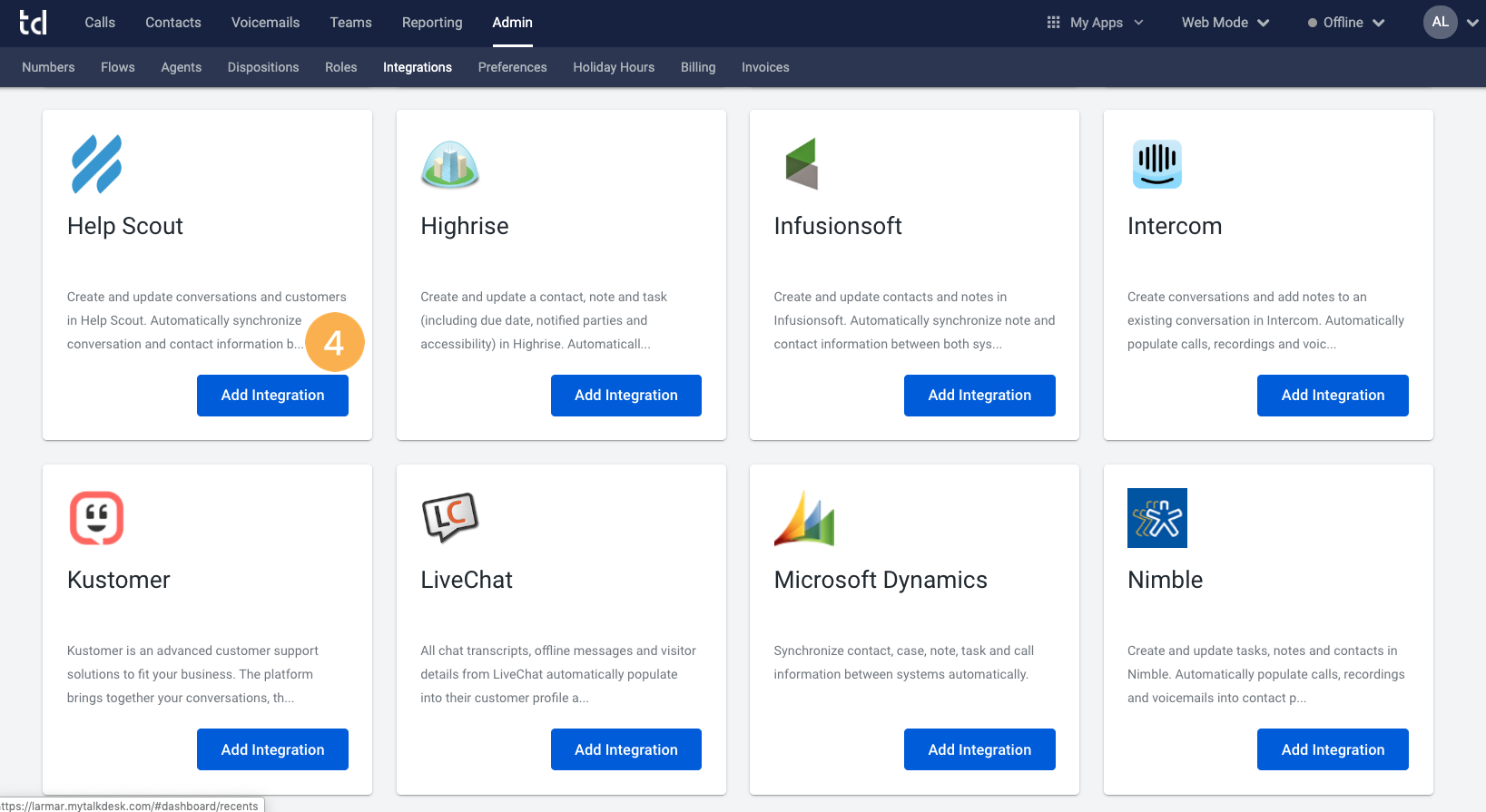
Task: Click the Kustomer logo icon
Action: (x=97, y=518)
